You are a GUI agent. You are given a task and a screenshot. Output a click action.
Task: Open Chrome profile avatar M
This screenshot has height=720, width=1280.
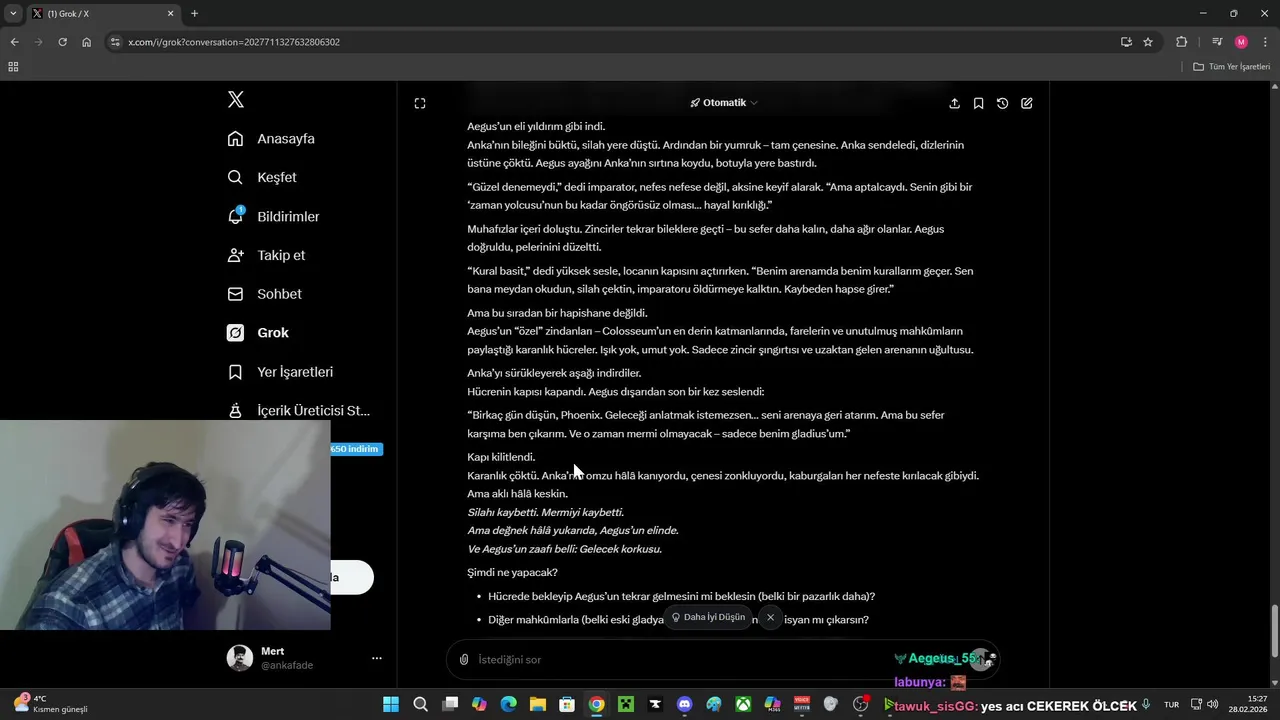pos(1241,42)
